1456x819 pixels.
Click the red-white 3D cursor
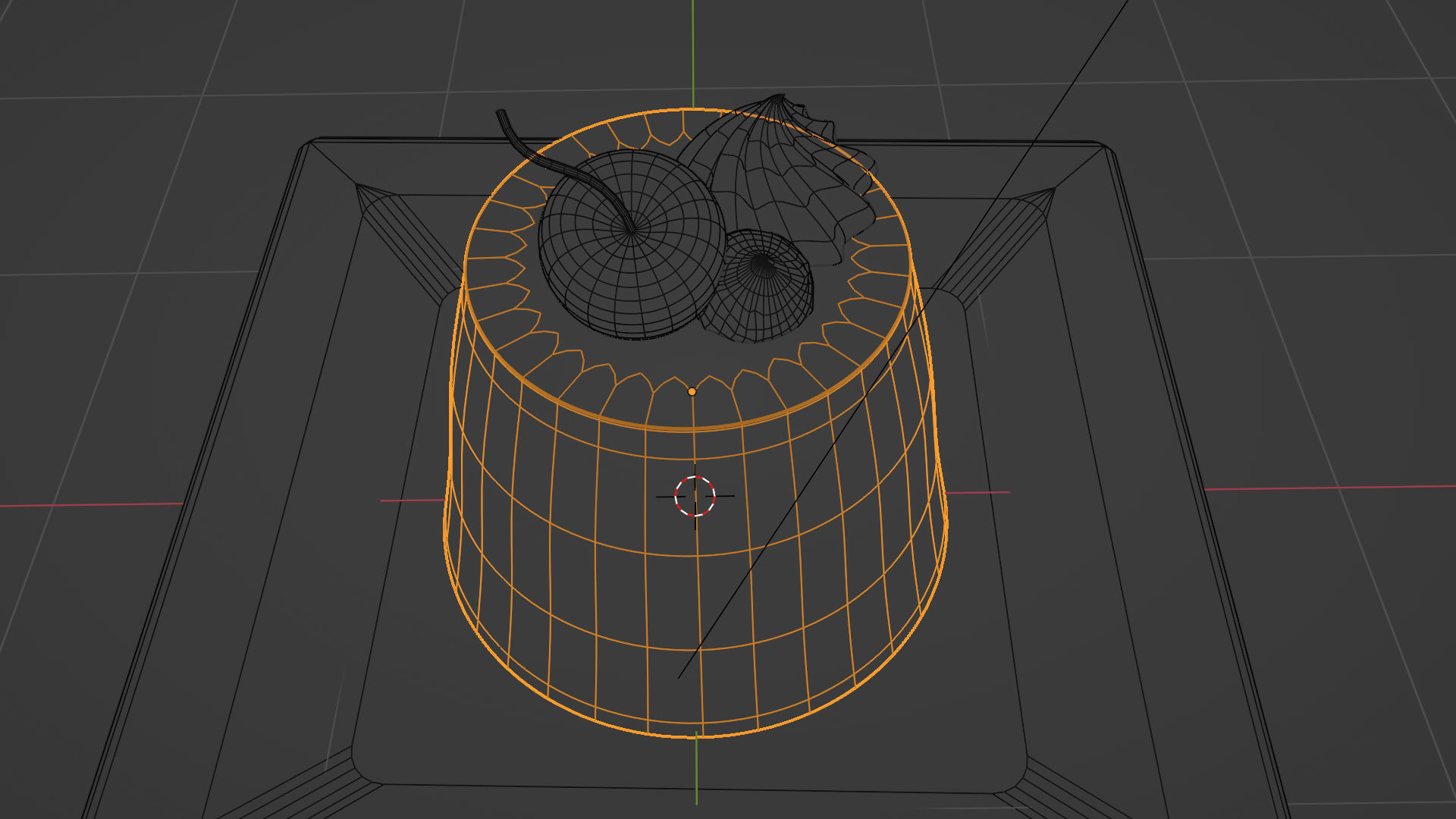(695, 496)
